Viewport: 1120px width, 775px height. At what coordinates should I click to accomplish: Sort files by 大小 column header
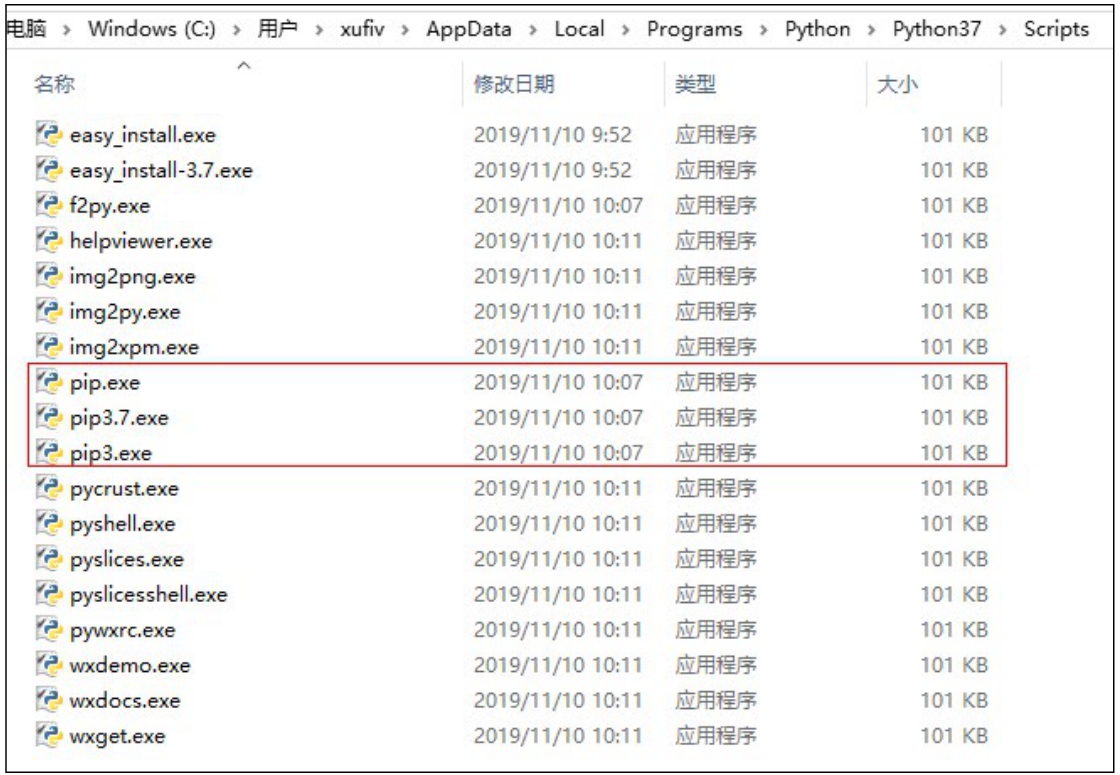point(897,84)
